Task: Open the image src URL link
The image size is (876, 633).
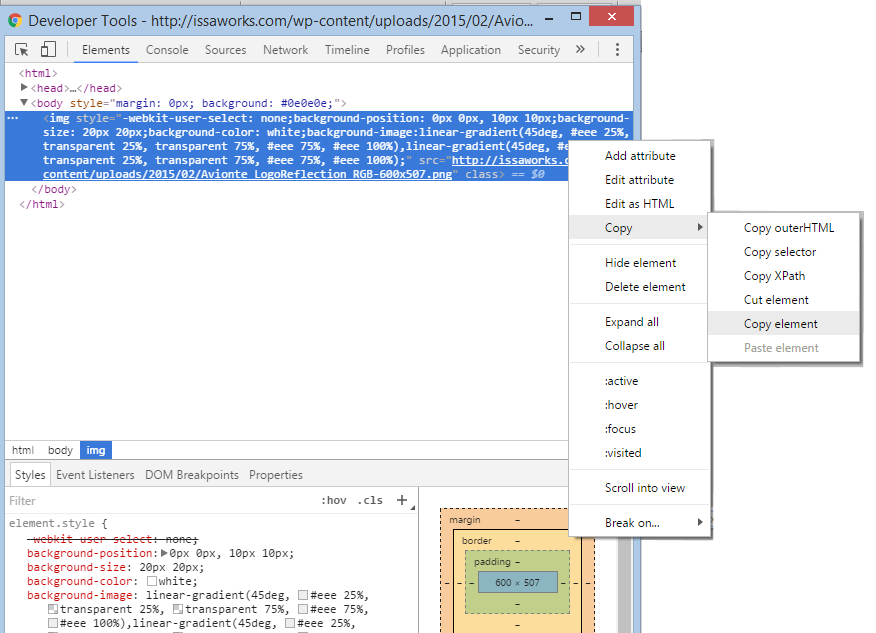Action: click(247, 174)
